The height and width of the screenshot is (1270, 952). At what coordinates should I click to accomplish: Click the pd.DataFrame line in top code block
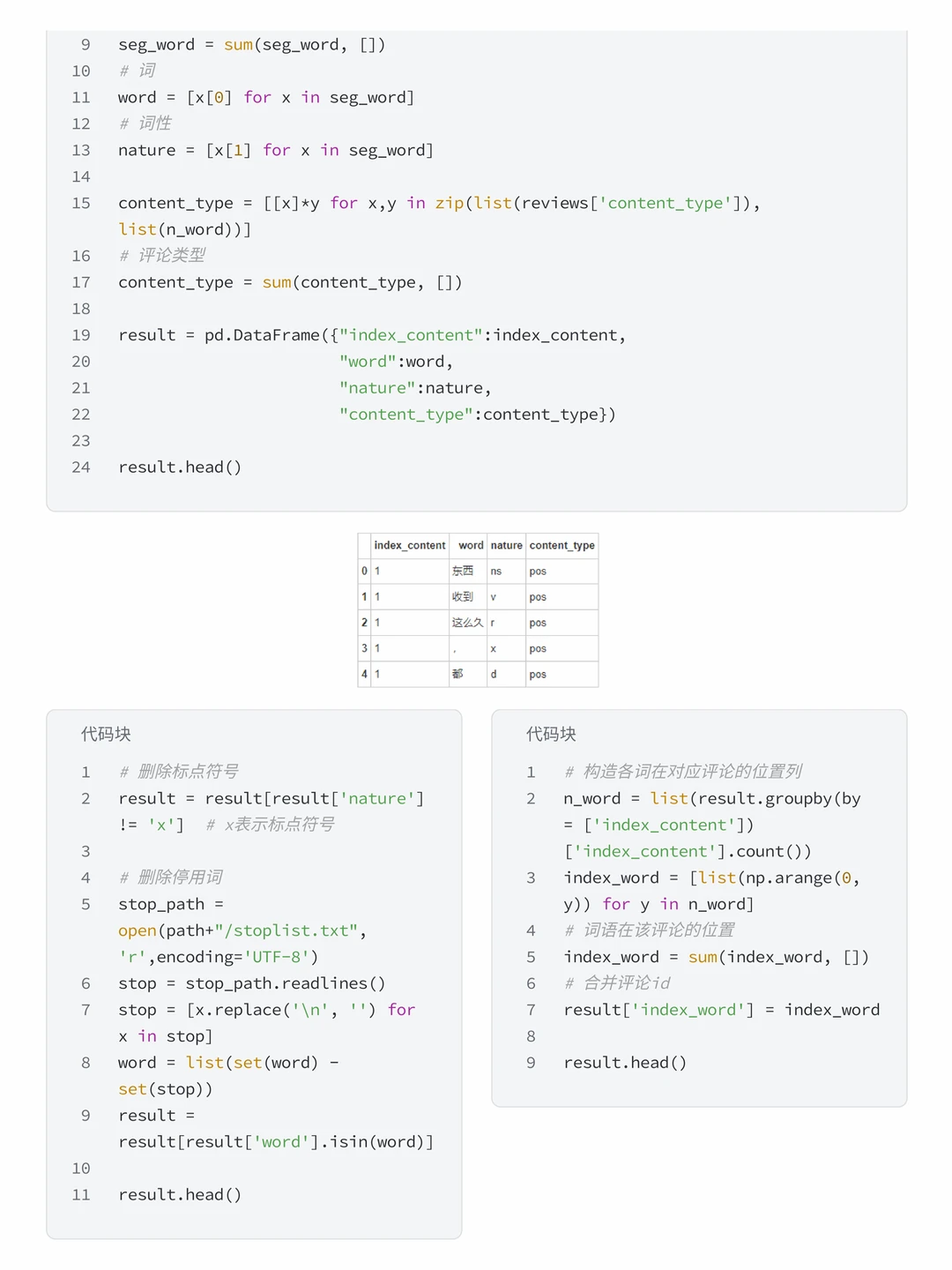(x=372, y=335)
